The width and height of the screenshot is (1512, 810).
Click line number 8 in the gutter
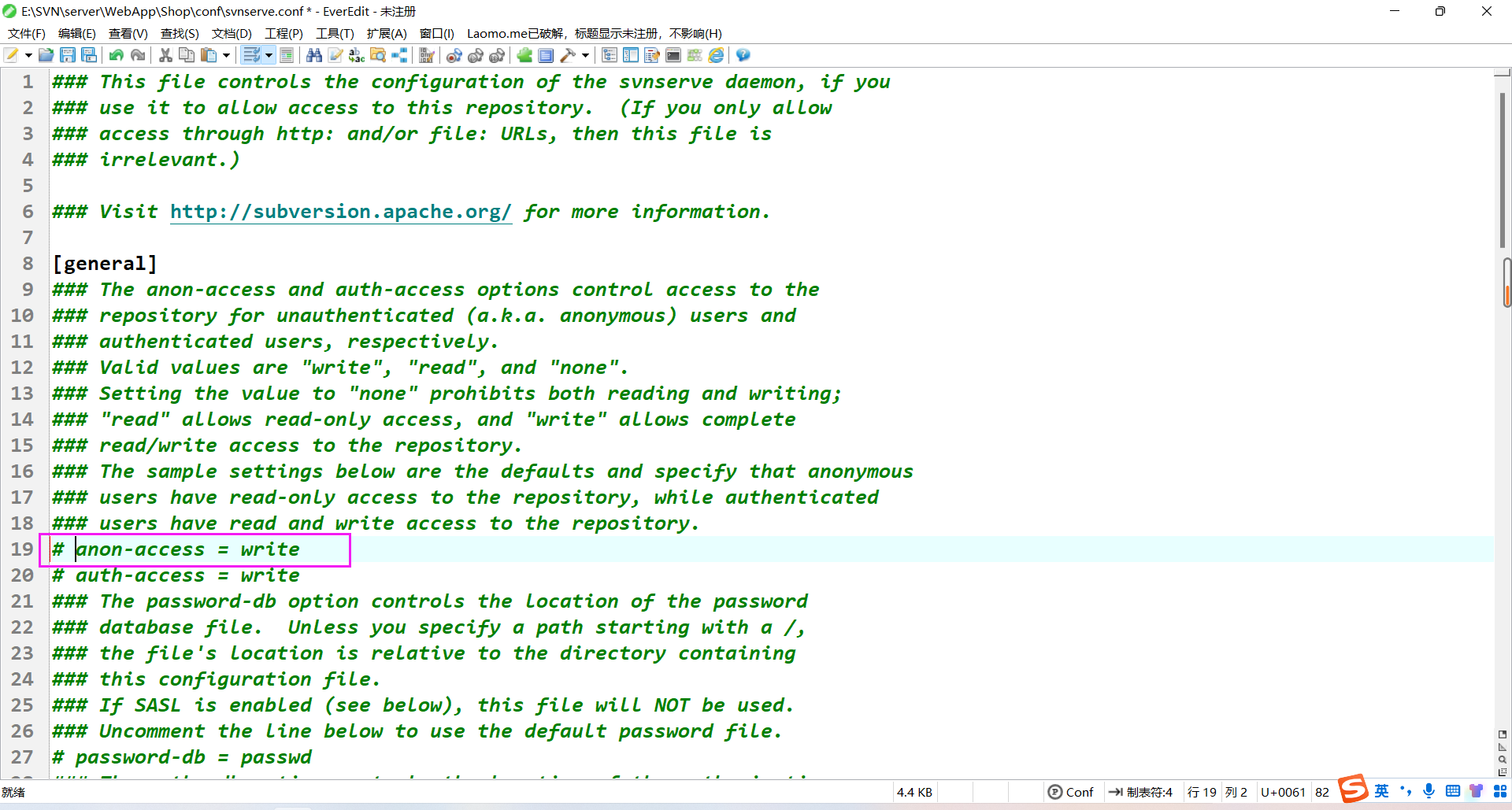(x=28, y=264)
